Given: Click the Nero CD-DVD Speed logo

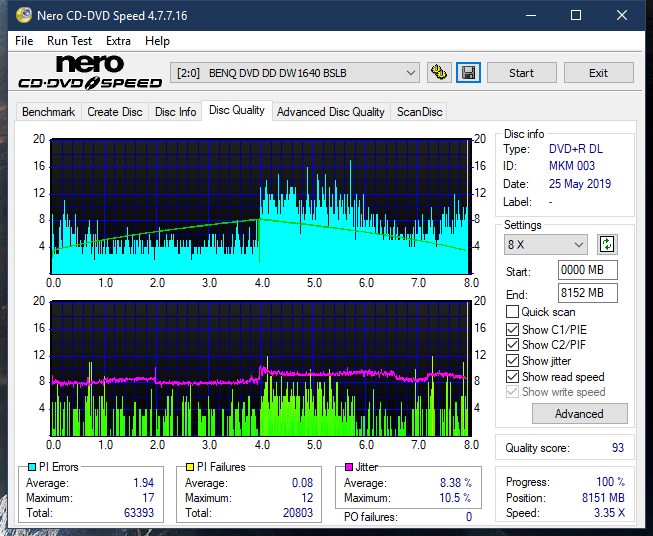Looking at the screenshot, I should [90, 73].
